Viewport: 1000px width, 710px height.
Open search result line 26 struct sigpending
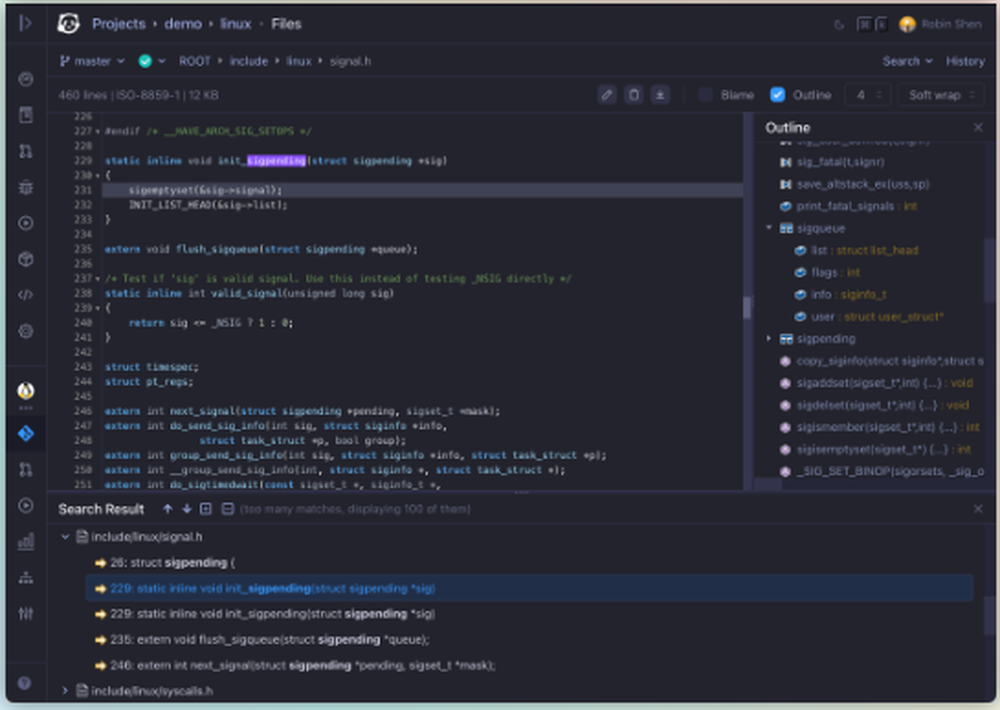tap(172, 563)
